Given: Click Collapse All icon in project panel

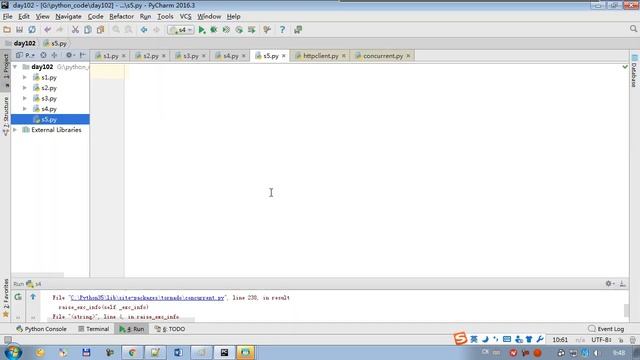Looking at the screenshot, I should click(x=54, y=55).
